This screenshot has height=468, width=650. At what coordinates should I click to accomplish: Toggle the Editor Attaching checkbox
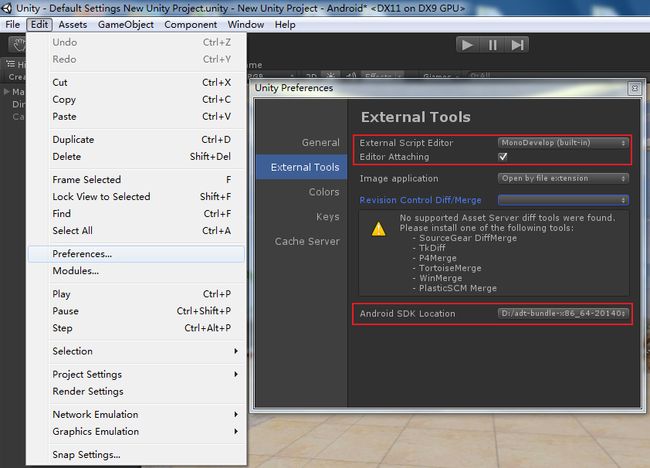502,157
